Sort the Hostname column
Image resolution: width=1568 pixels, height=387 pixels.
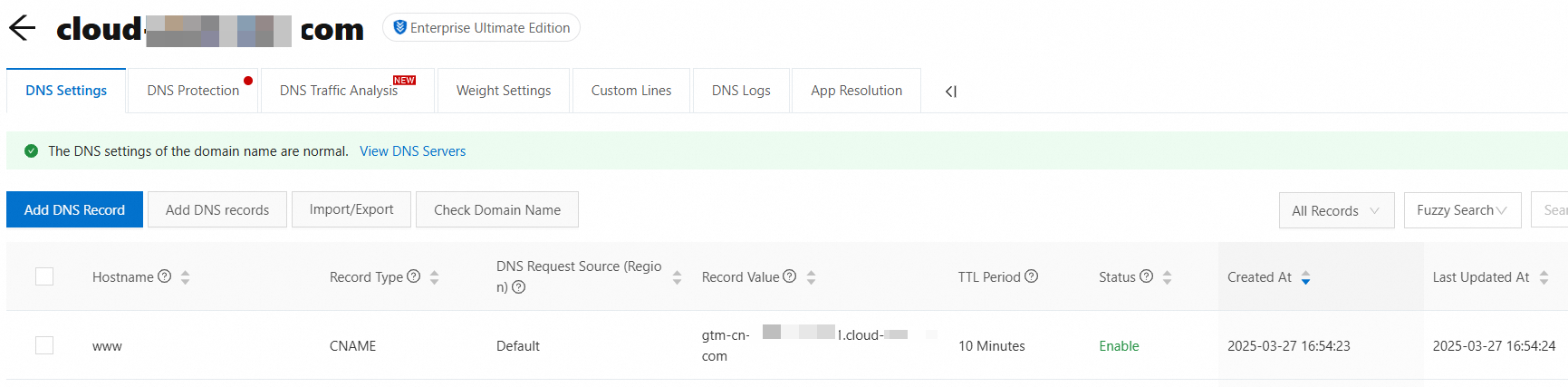(x=186, y=278)
